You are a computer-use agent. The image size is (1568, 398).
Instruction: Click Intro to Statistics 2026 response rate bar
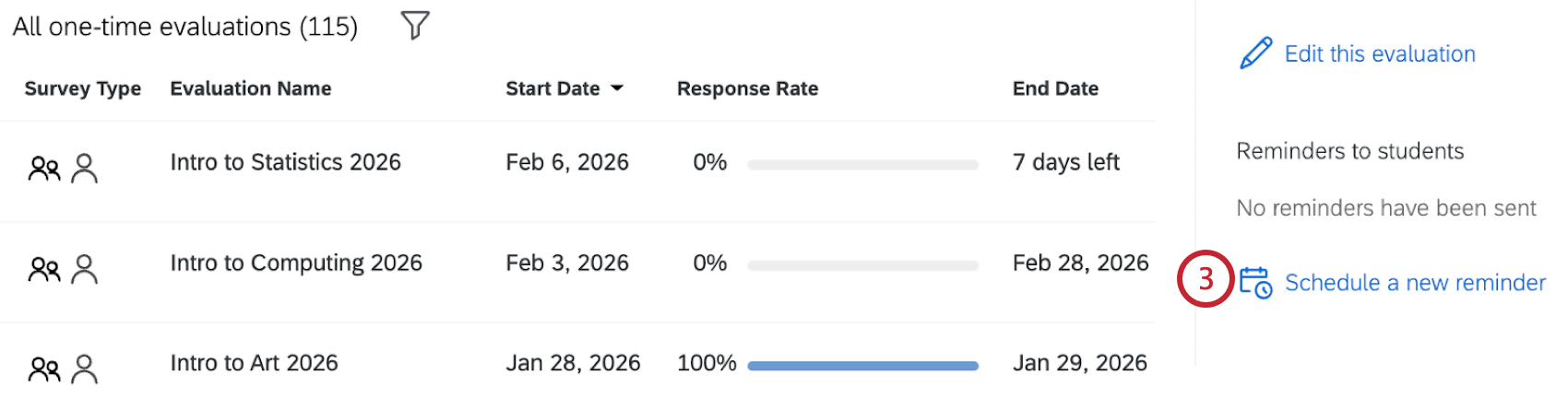click(x=862, y=165)
